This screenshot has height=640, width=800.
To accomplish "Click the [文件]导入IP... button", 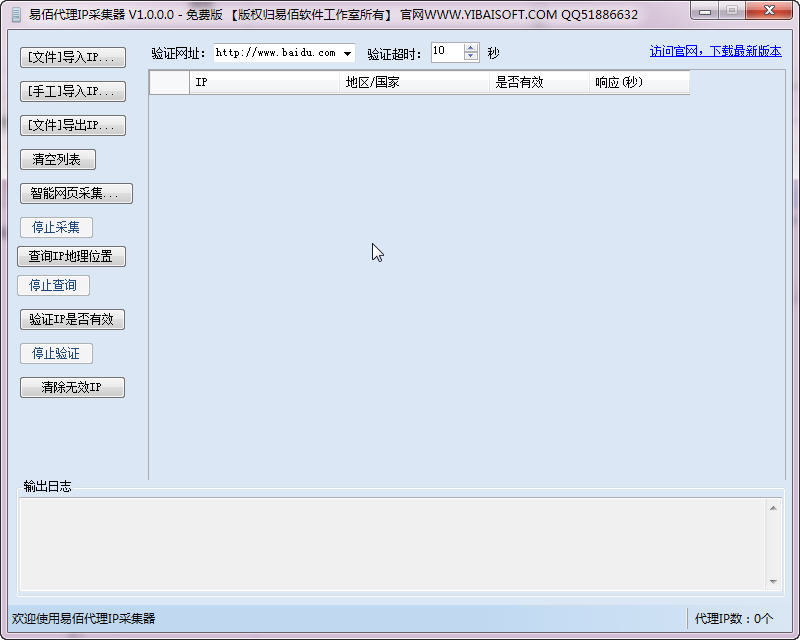I will (72, 57).
